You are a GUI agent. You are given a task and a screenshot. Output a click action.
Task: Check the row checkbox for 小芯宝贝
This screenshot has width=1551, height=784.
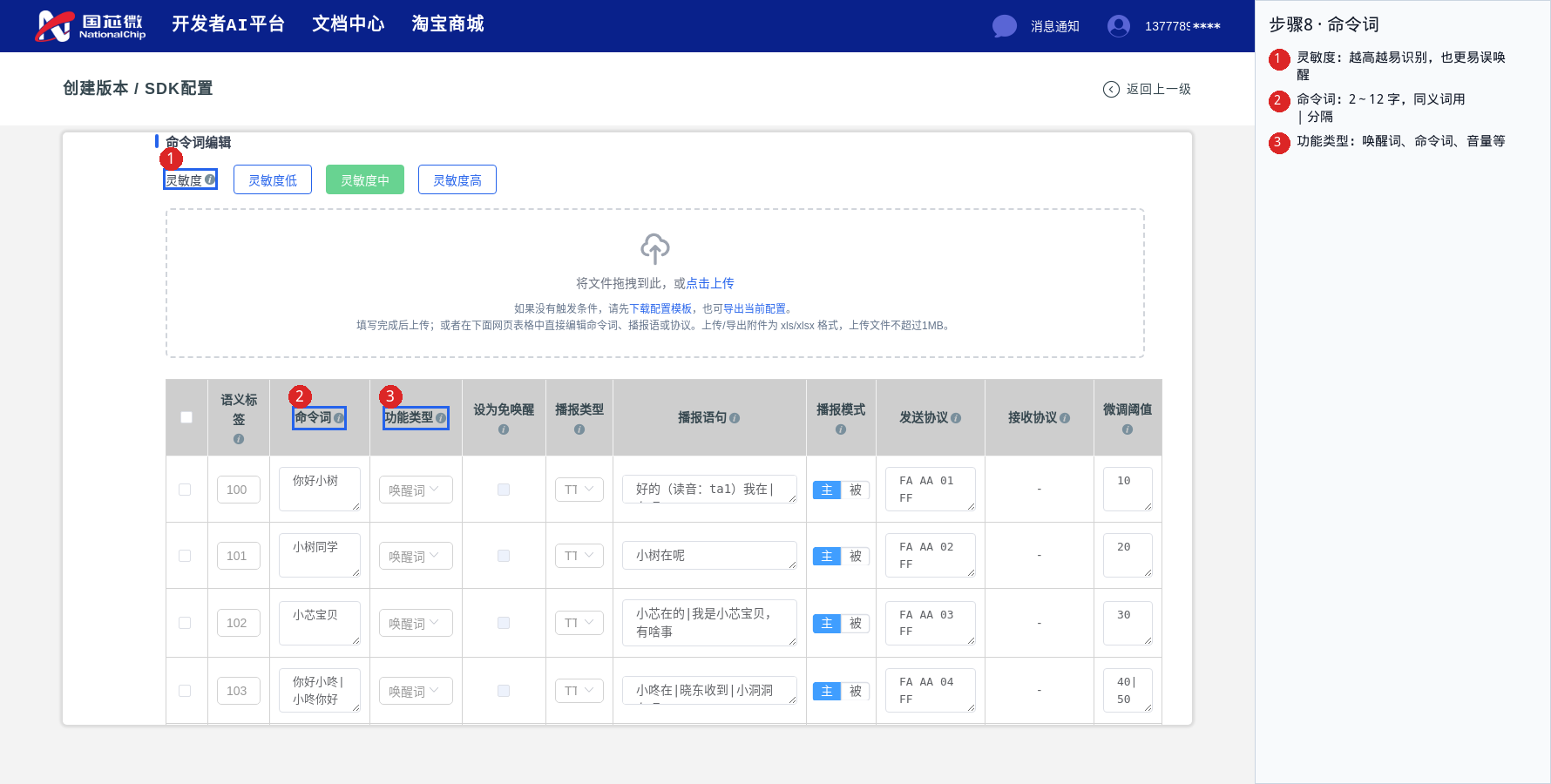185,623
